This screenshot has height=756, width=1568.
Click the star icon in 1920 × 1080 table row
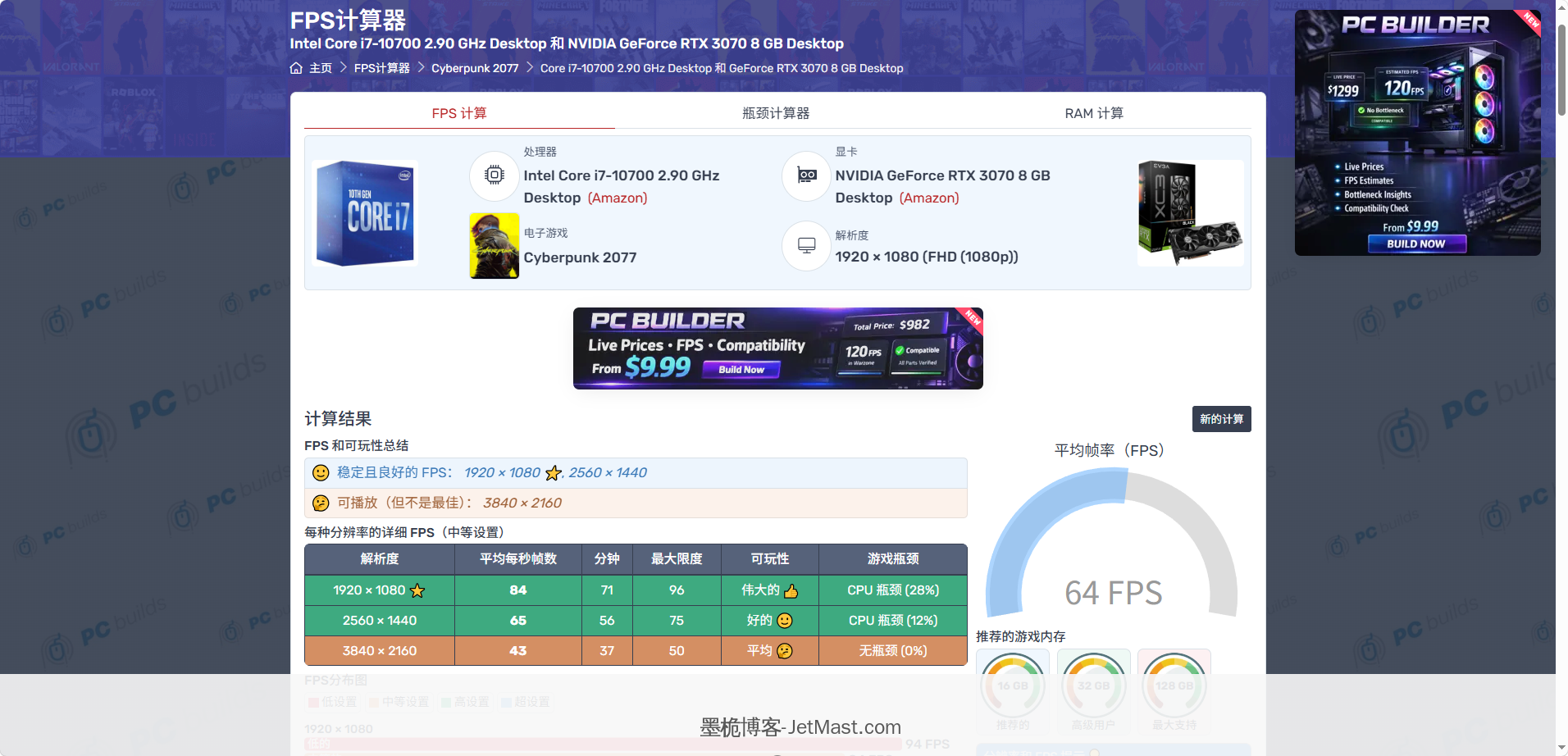tap(417, 590)
